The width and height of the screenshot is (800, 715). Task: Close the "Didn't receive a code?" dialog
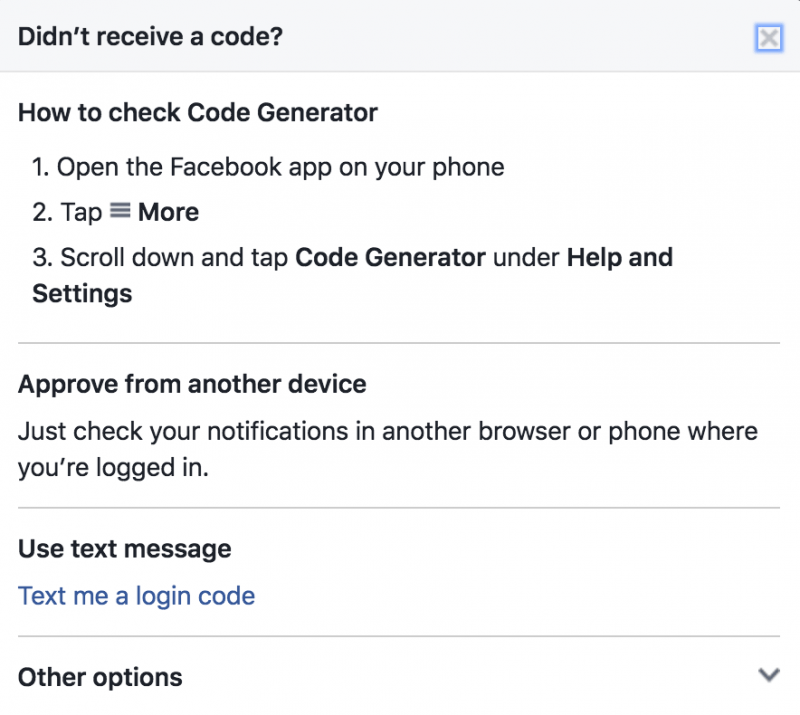[768, 38]
